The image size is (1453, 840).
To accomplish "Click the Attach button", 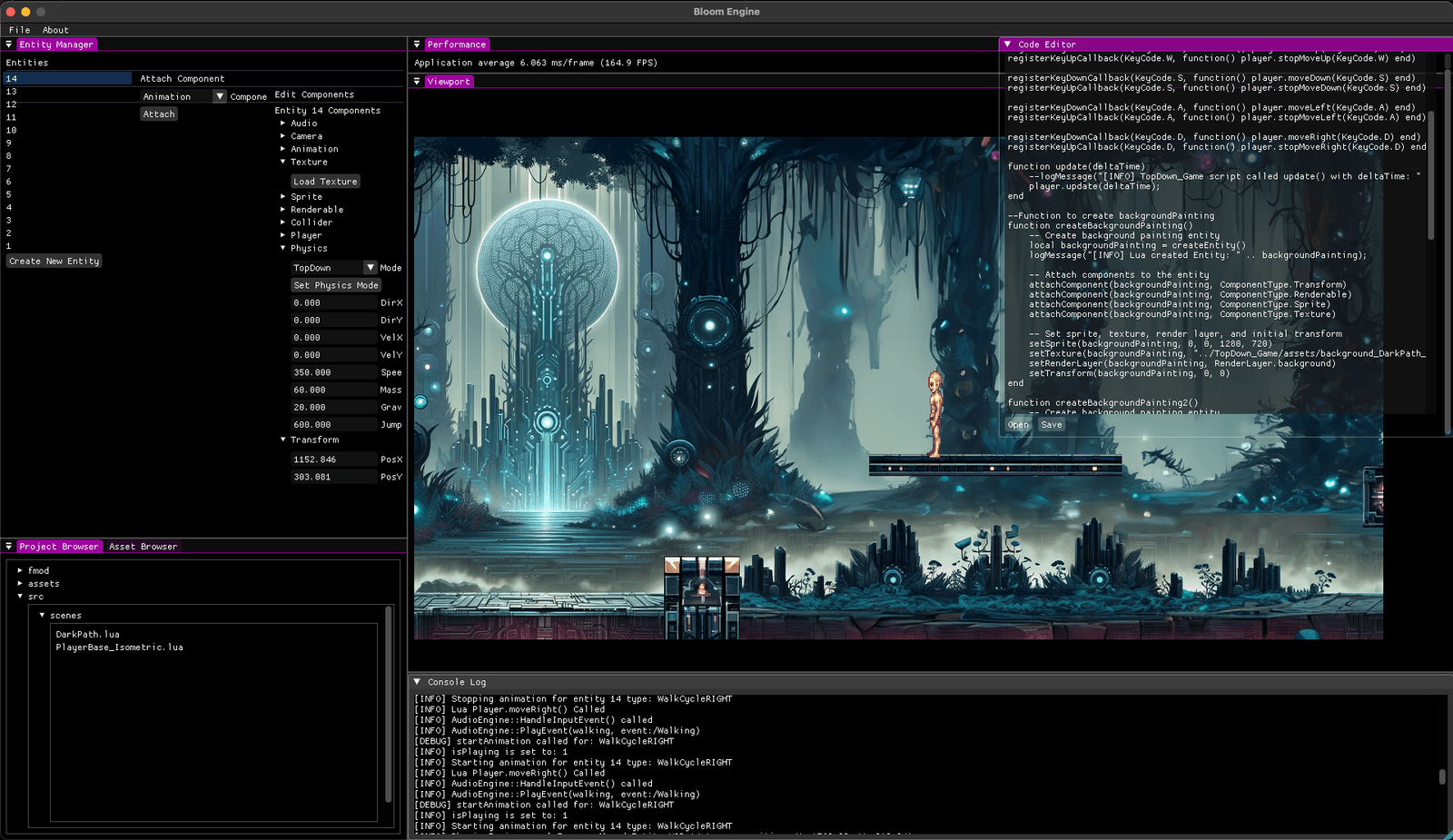I will point(159,114).
